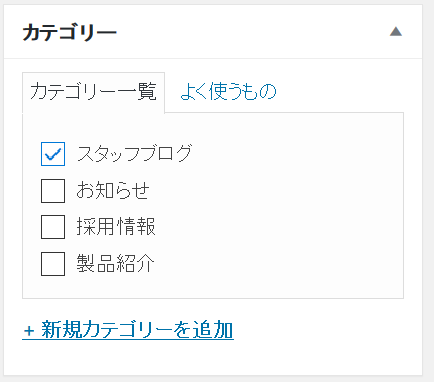Screen dimensions: 434x382
Task: Open the + 新規カテゴリーを追加 link
Action: pos(128,330)
